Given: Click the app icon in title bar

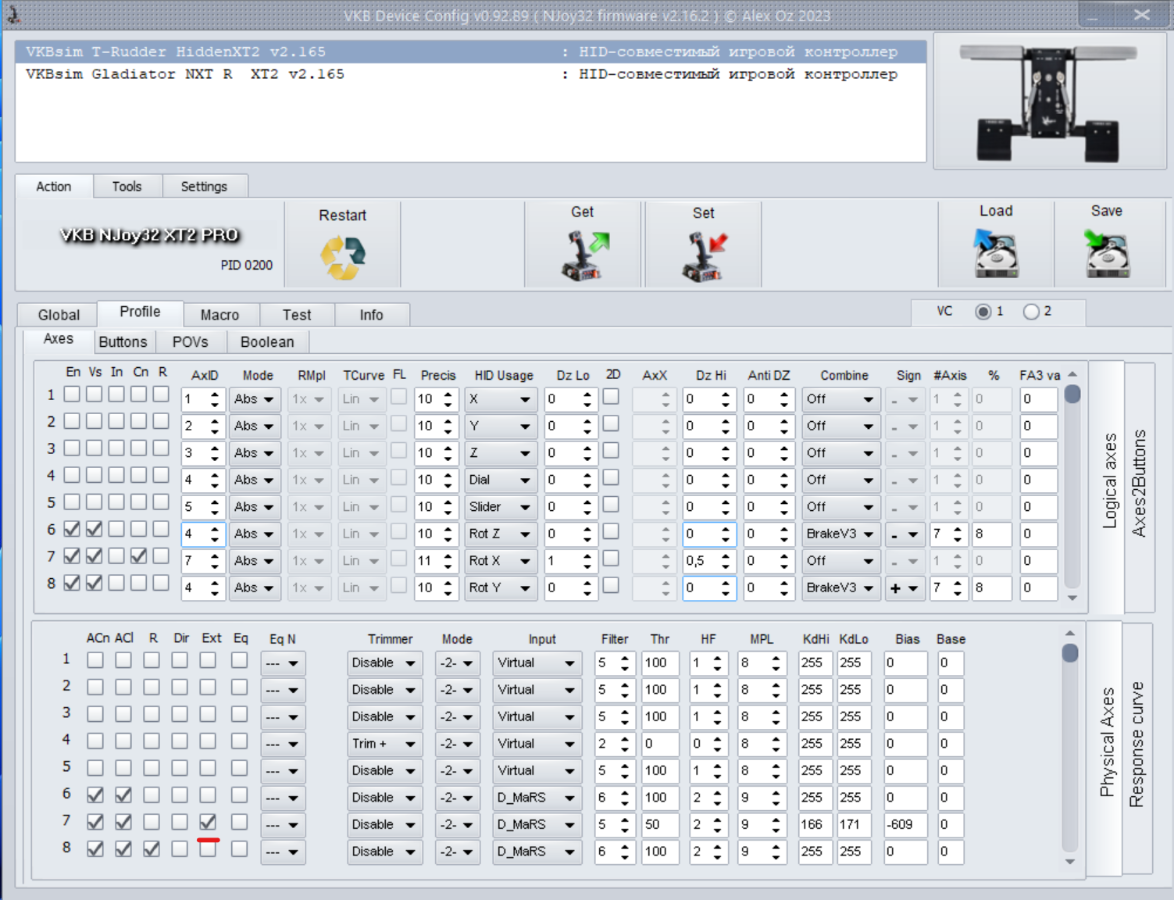Looking at the screenshot, I should click(12, 16).
